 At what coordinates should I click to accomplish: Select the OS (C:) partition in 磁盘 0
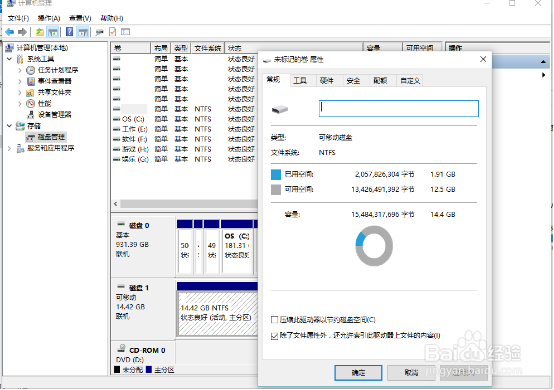[237, 251]
